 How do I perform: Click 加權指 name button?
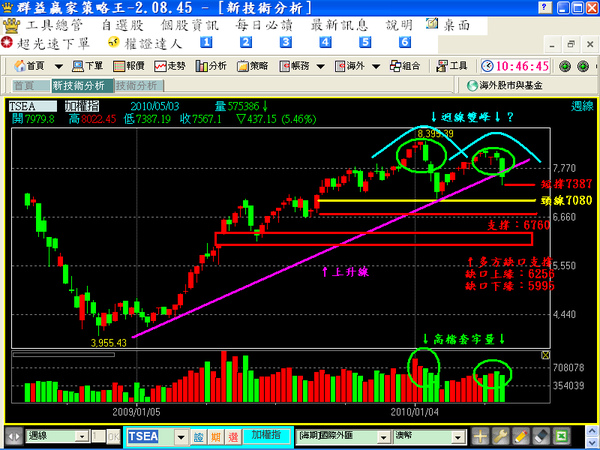click(267, 435)
